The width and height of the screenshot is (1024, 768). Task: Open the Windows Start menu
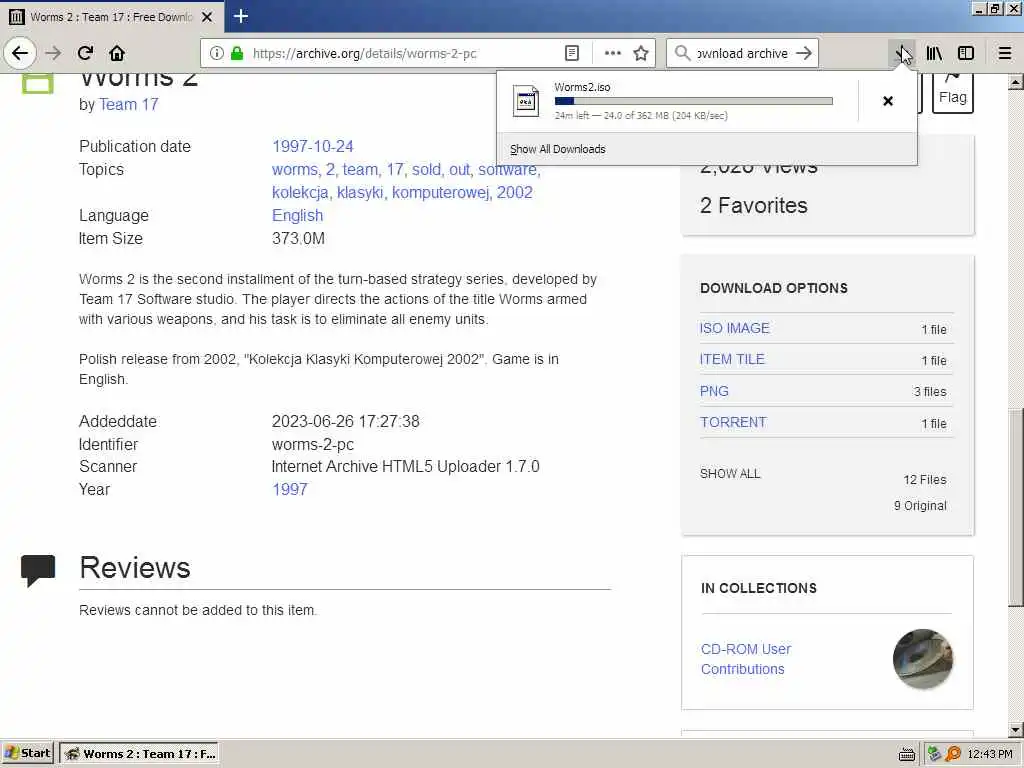pyautogui.click(x=29, y=754)
